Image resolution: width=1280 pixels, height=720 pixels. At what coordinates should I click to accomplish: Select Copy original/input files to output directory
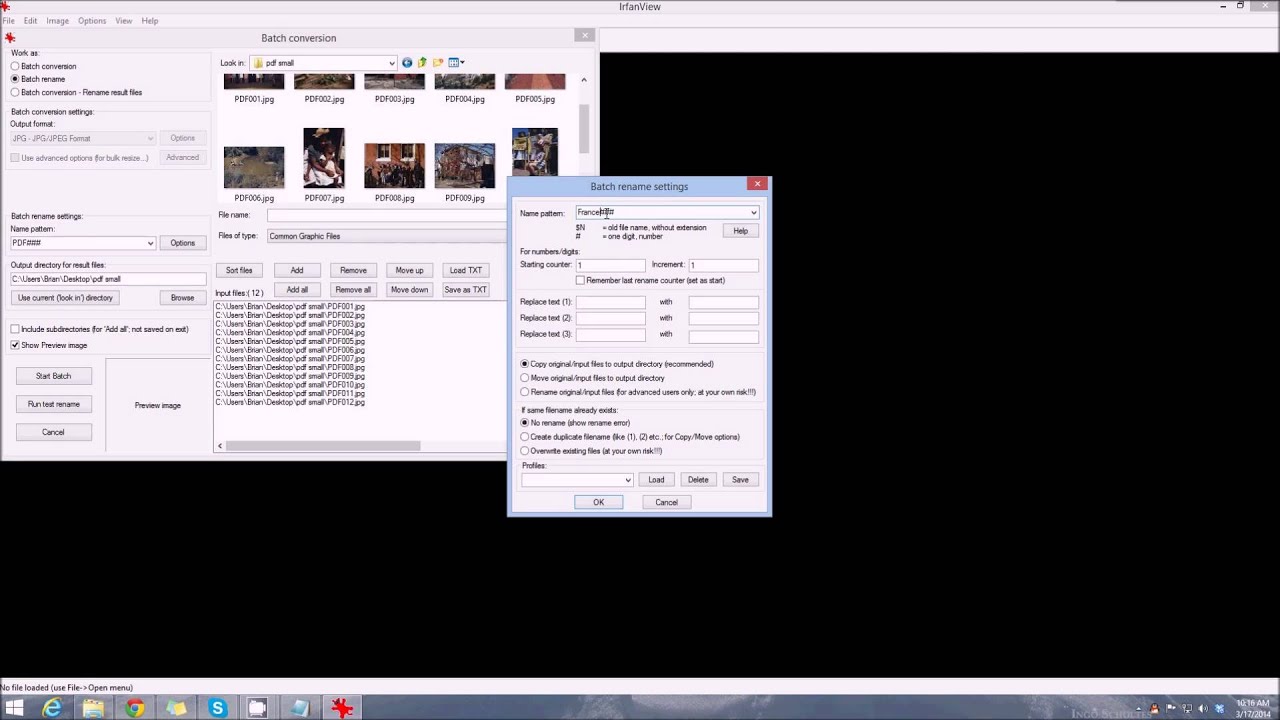pos(524,364)
